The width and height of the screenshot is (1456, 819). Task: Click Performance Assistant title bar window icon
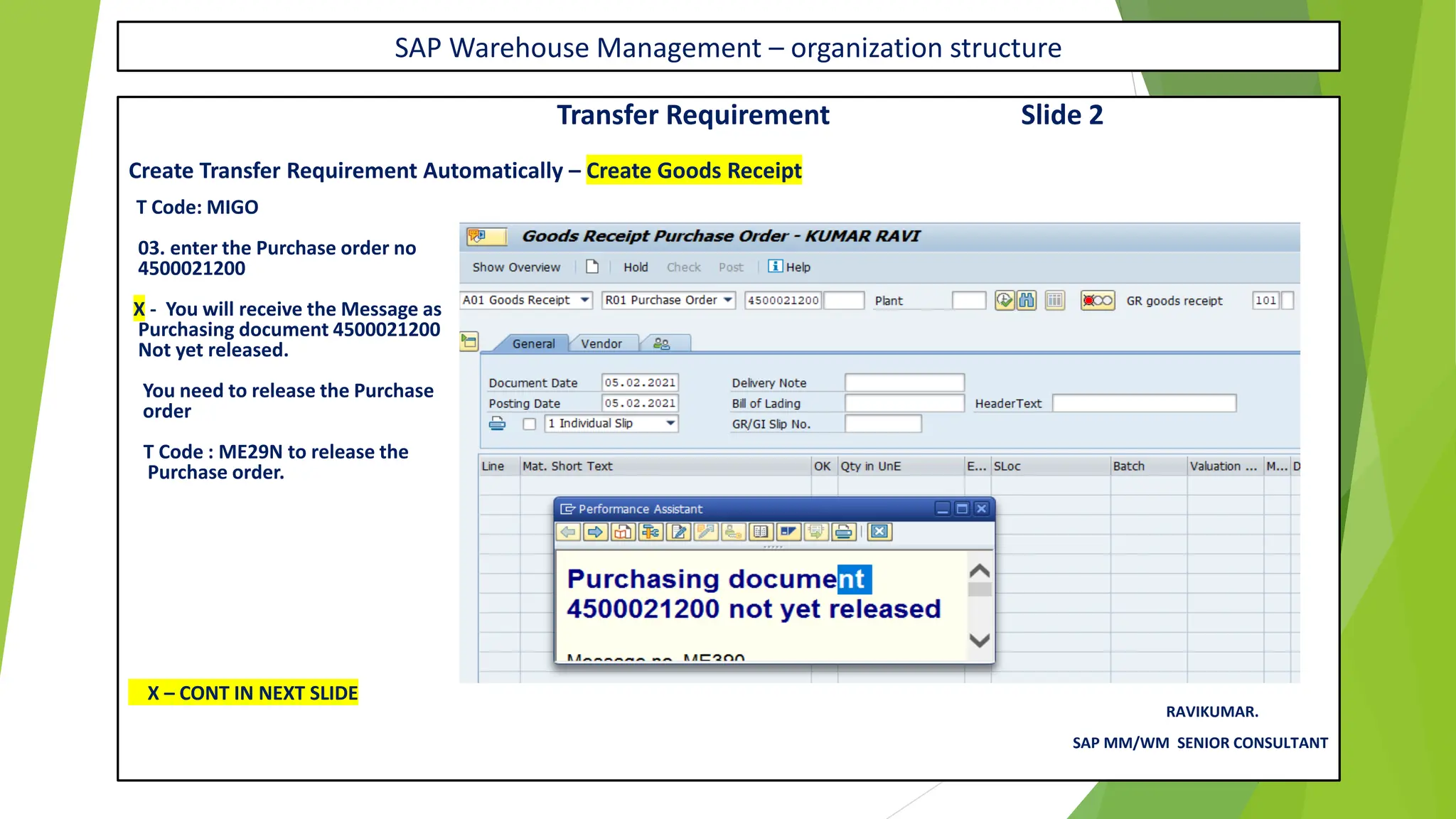[x=567, y=509]
